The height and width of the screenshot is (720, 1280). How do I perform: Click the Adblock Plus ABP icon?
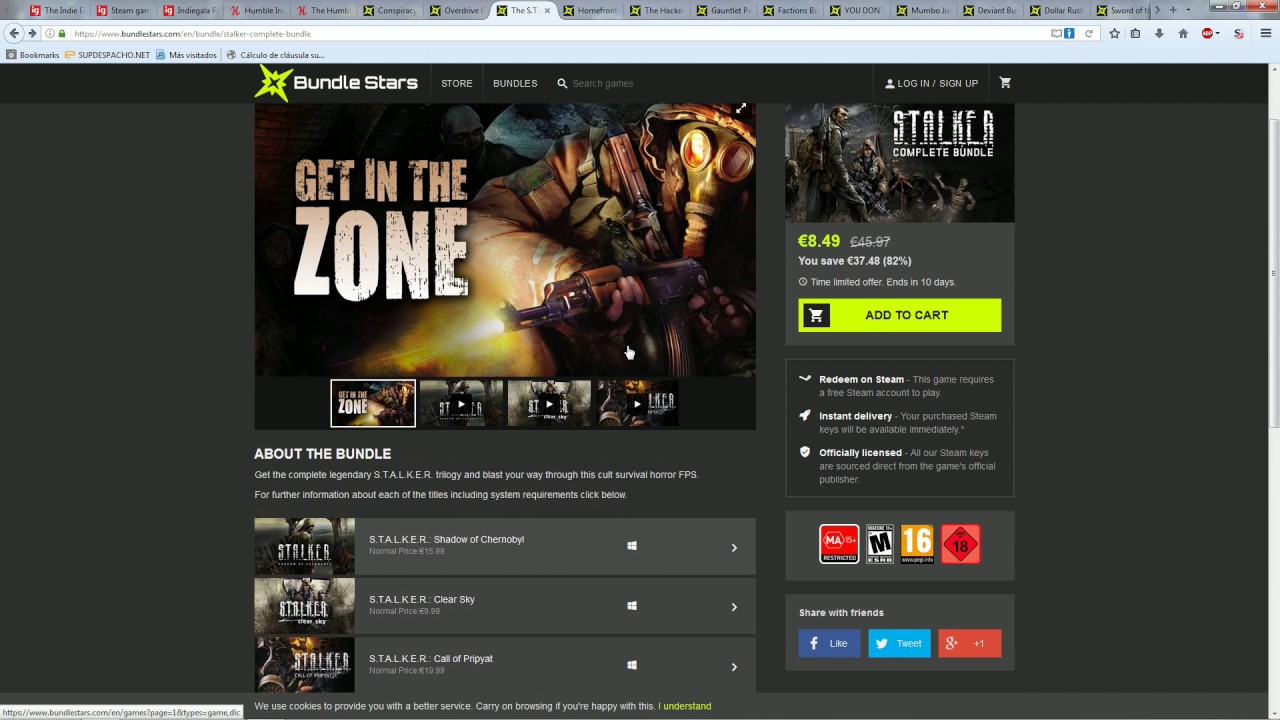(x=1207, y=33)
